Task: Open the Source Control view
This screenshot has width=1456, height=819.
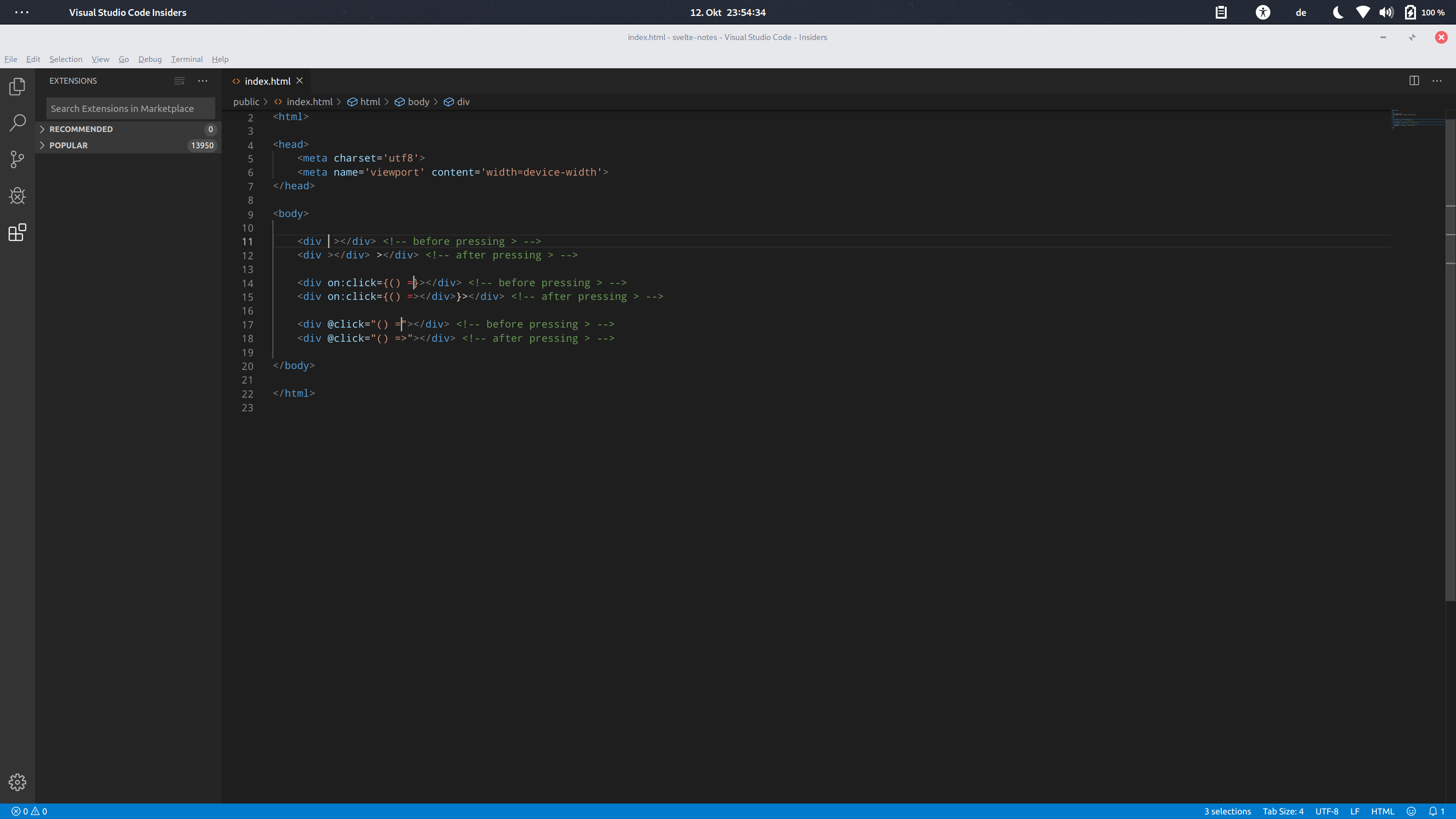Action: (x=17, y=159)
